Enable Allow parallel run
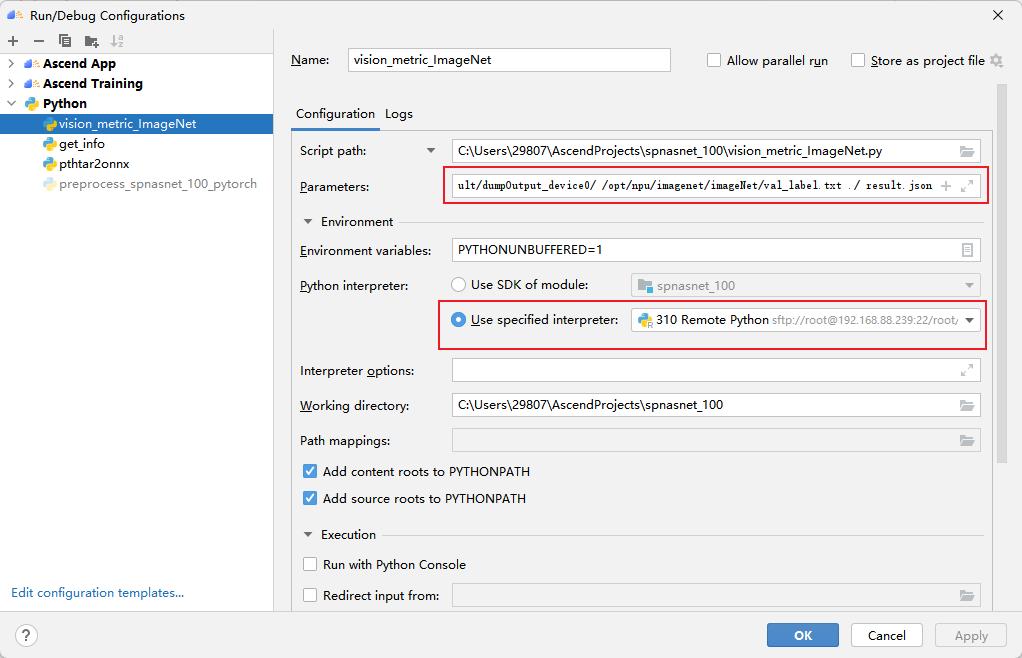The image size is (1022, 658). [714, 60]
